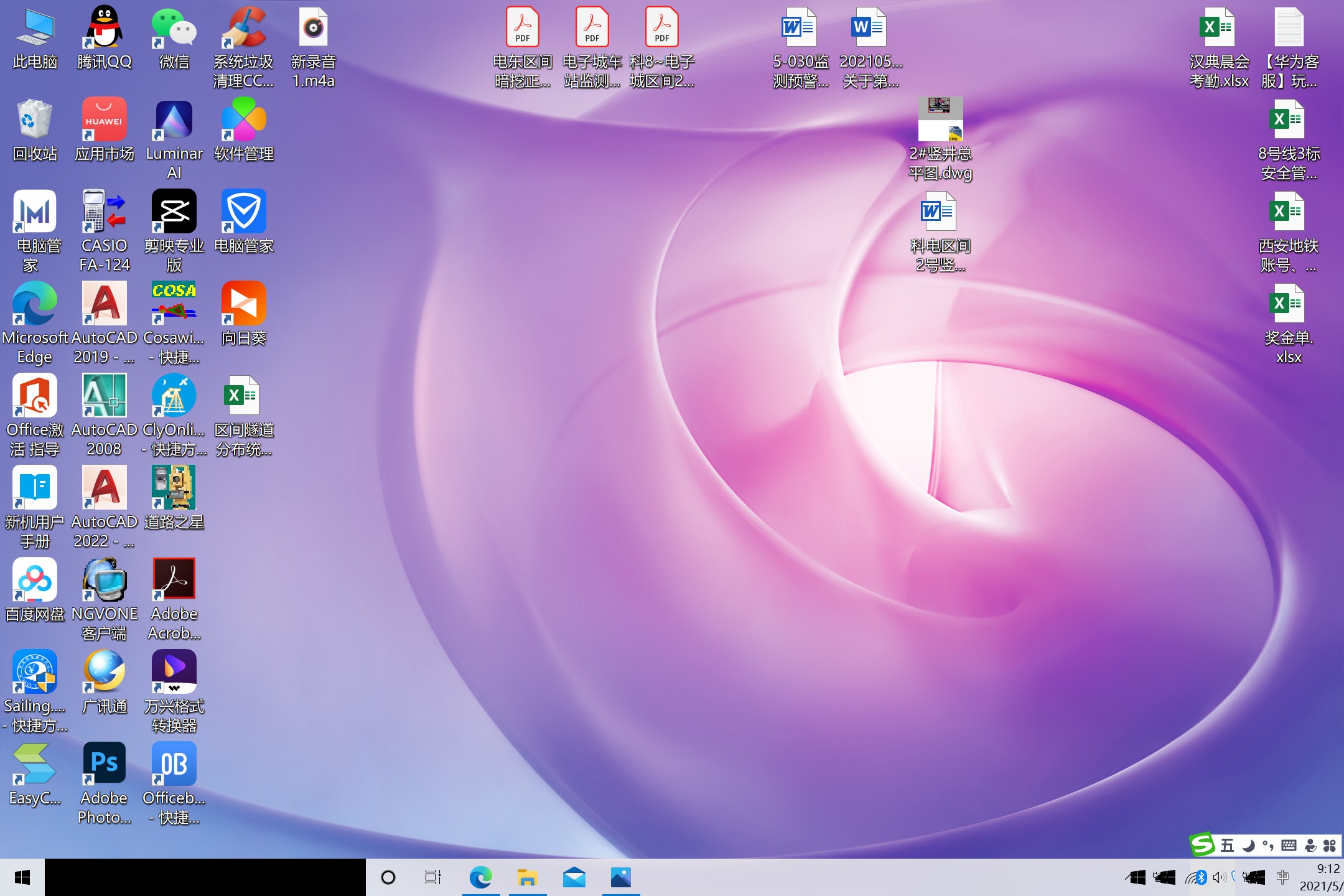Image resolution: width=1344 pixels, height=896 pixels.
Task: Click the Luminar AI shortcut
Action: tap(174, 139)
